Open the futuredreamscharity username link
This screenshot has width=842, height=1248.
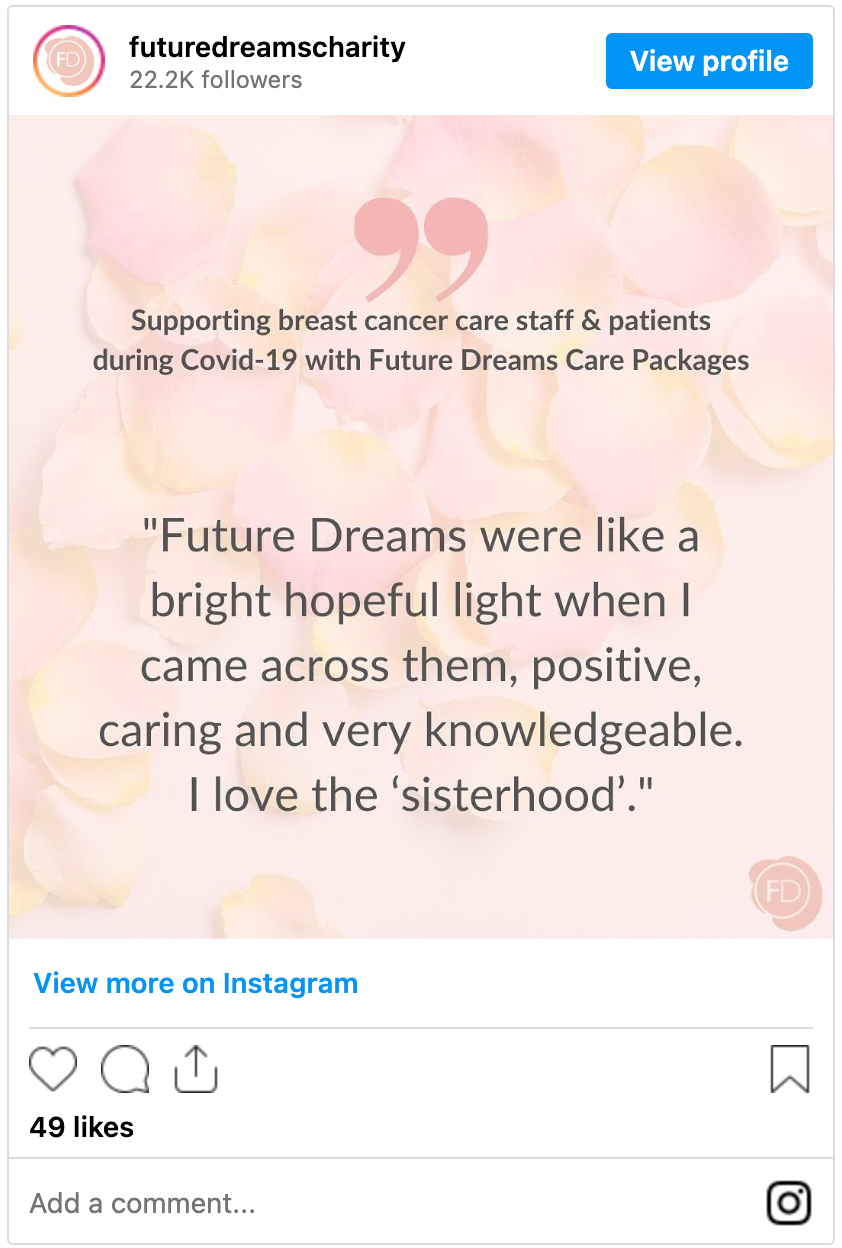(x=267, y=46)
